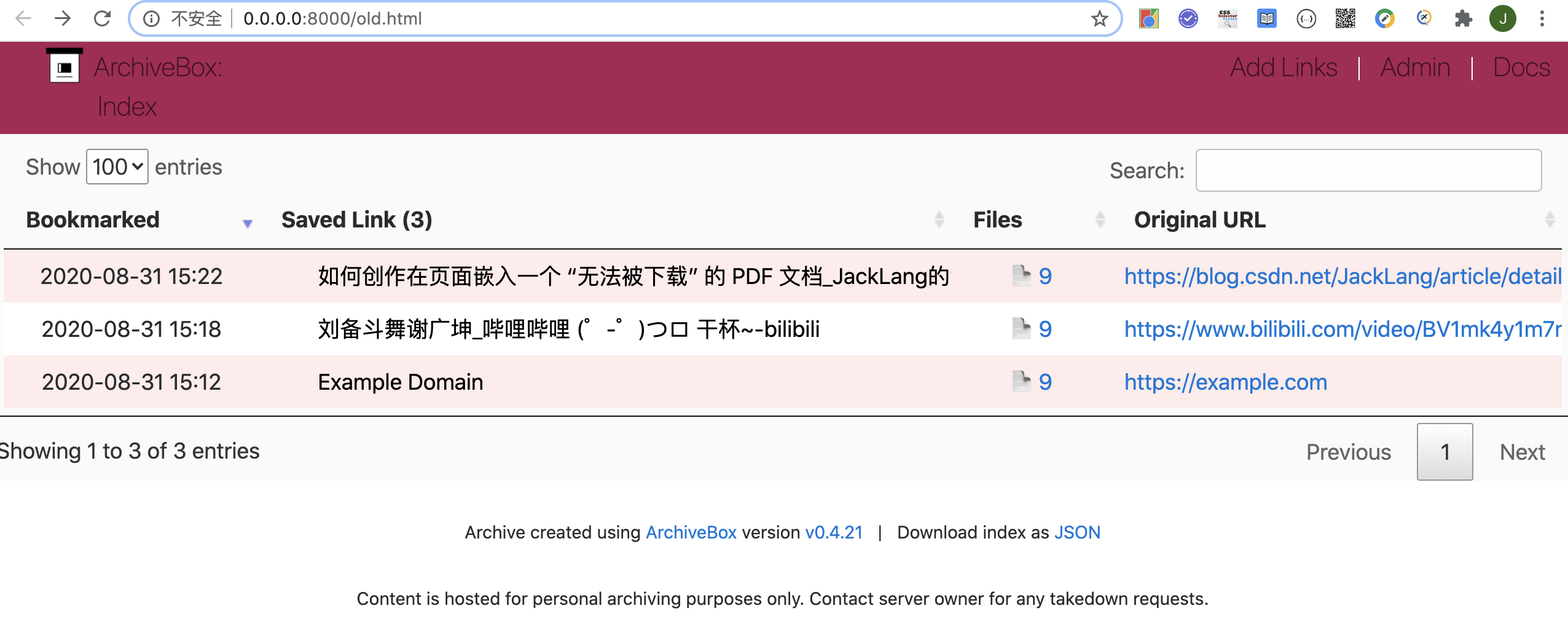Download index as JSON

[x=1076, y=532]
